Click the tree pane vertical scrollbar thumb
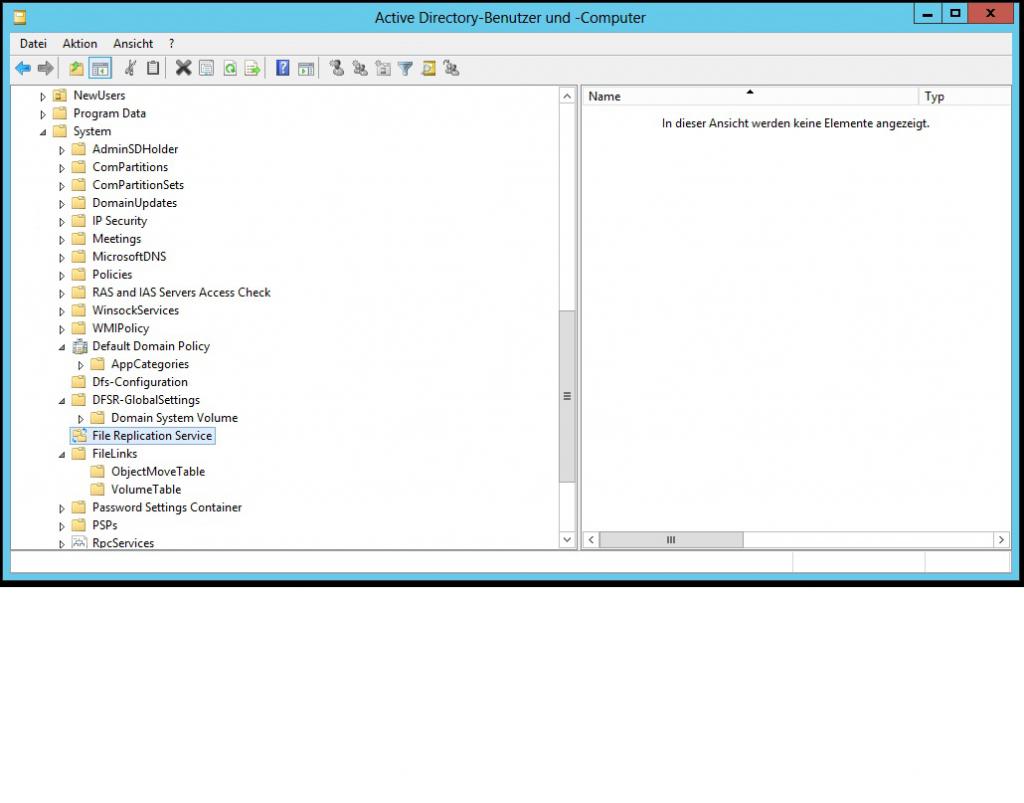 click(567, 396)
